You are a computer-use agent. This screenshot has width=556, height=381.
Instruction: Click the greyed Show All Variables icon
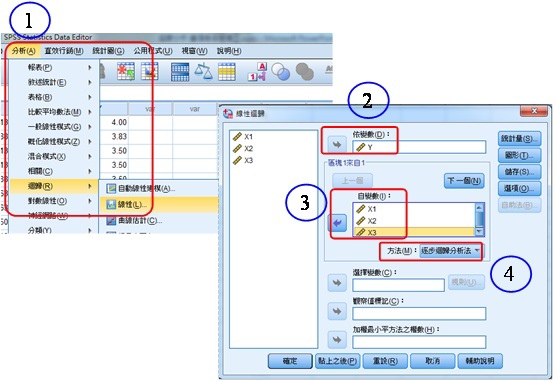coord(304,71)
